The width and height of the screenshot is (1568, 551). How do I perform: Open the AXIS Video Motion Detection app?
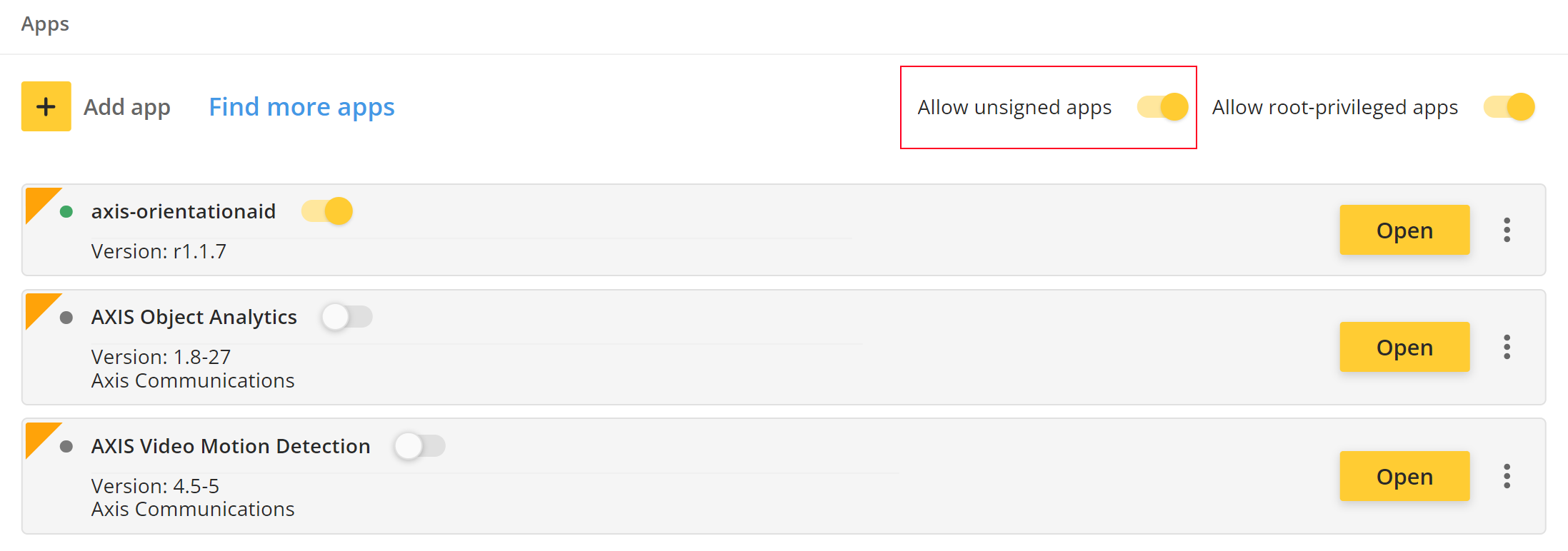(x=1404, y=476)
